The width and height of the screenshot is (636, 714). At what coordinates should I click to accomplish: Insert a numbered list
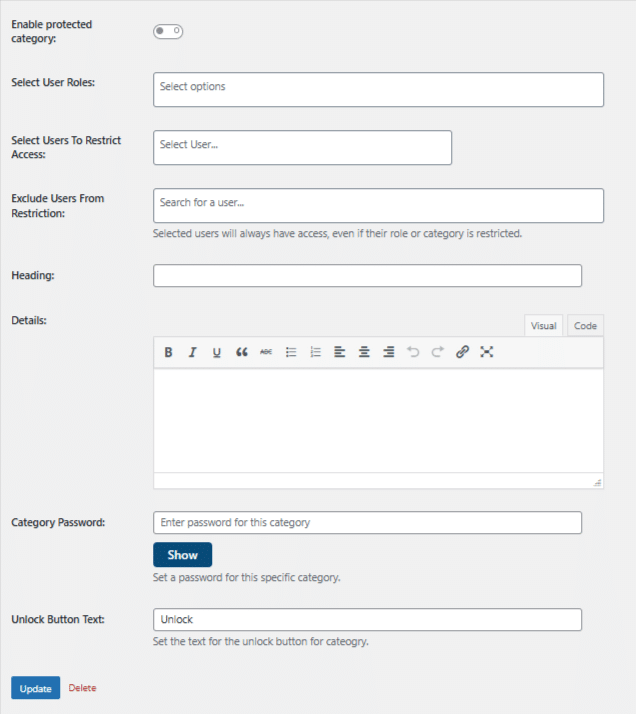click(315, 352)
